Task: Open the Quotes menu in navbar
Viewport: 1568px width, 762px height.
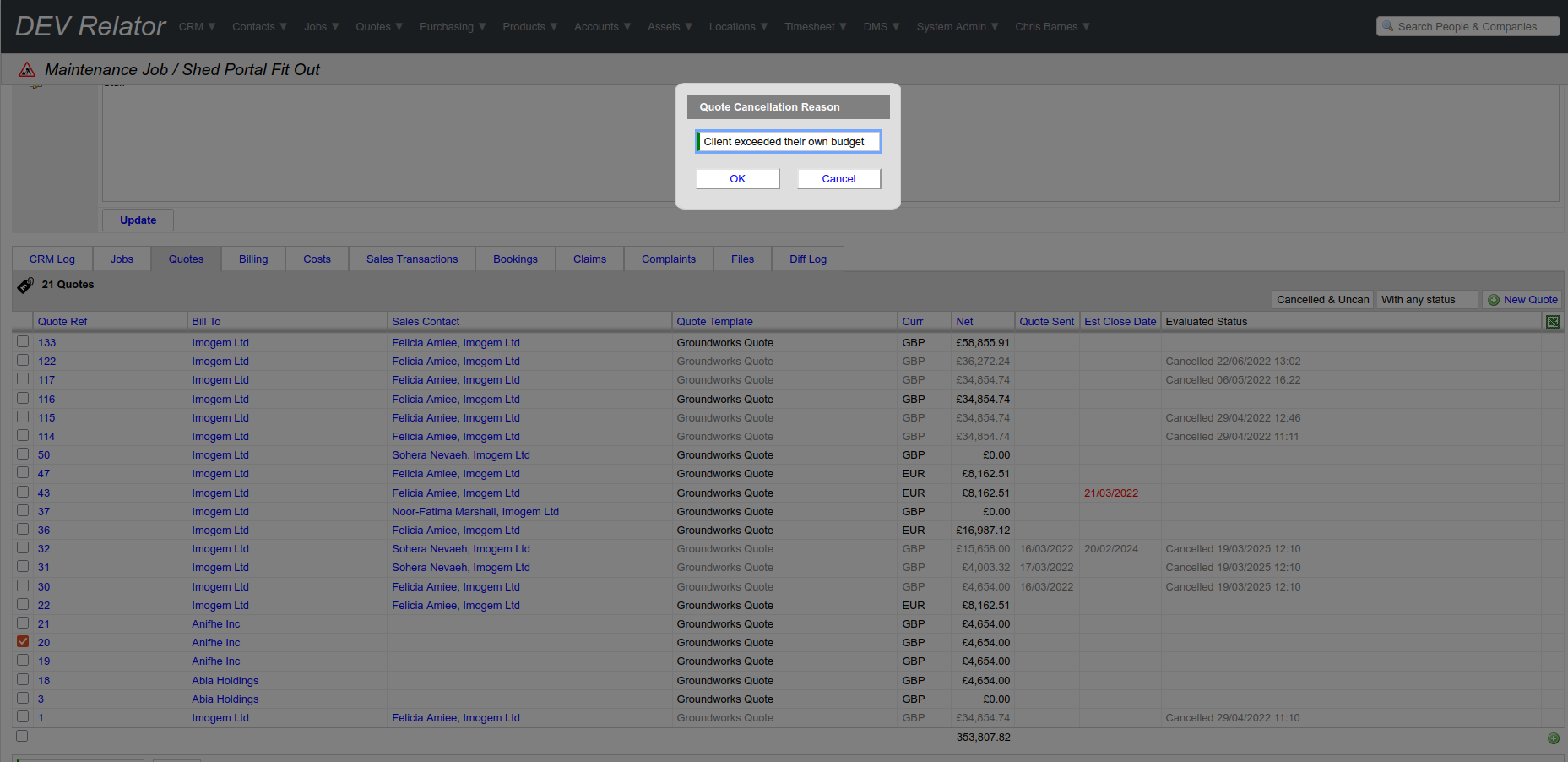Action: (x=379, y=27)
